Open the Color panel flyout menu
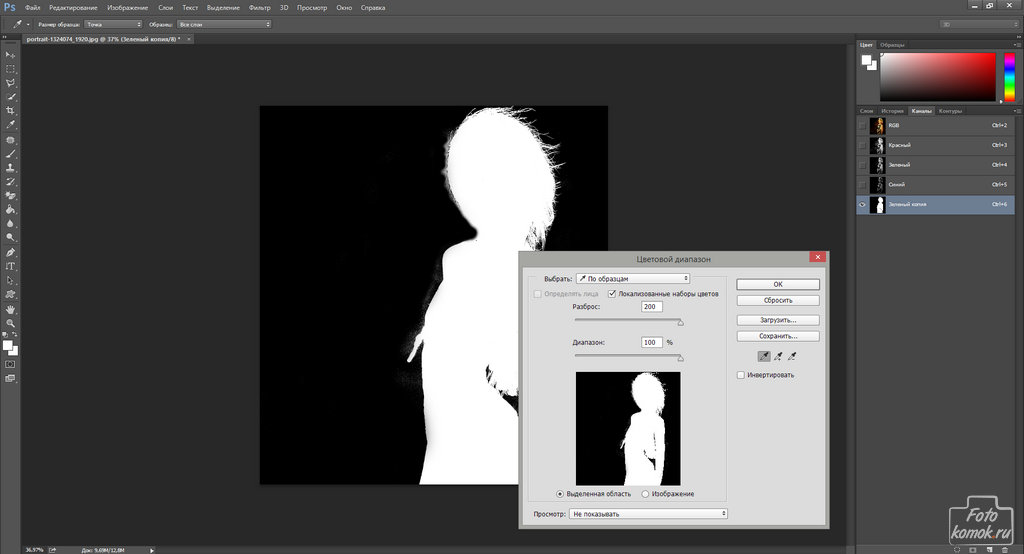This screenshot has width=1024, height=554. point(1016,45)
